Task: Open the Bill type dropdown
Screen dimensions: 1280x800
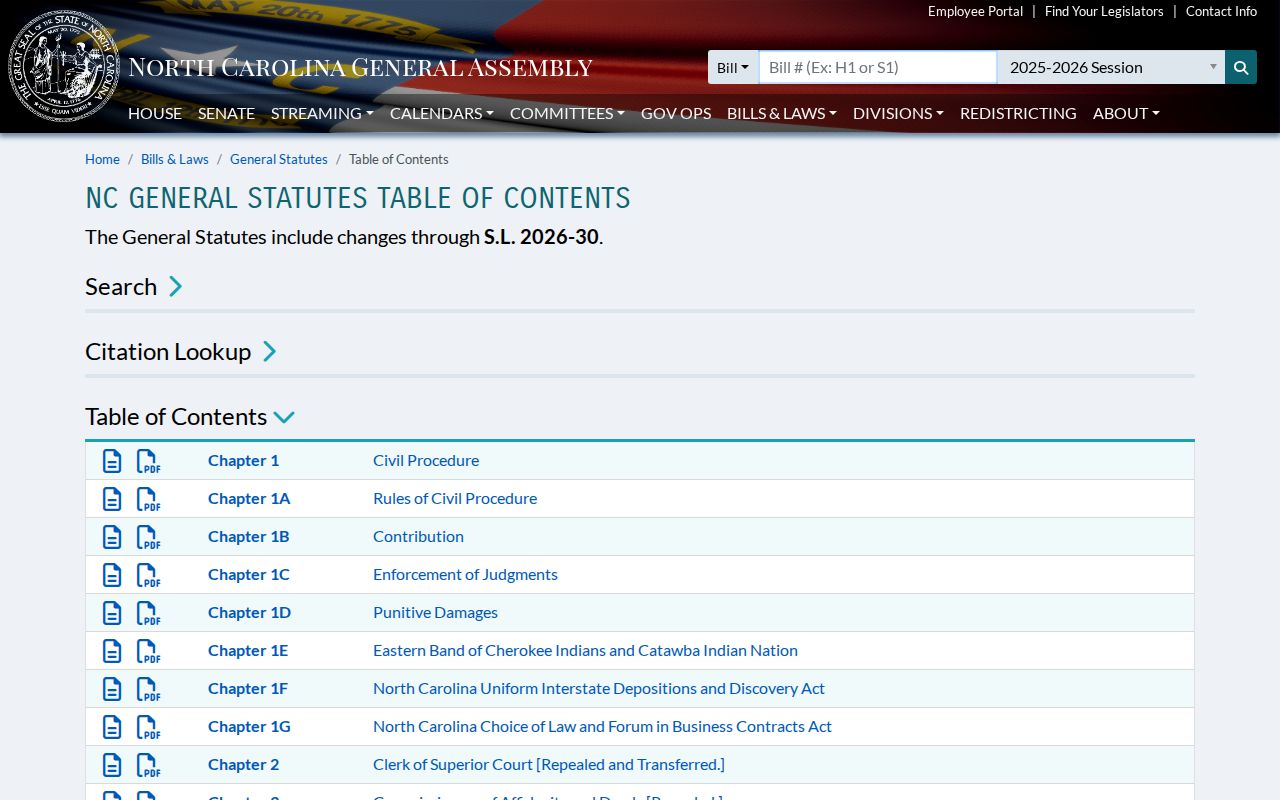Action: 733,67
